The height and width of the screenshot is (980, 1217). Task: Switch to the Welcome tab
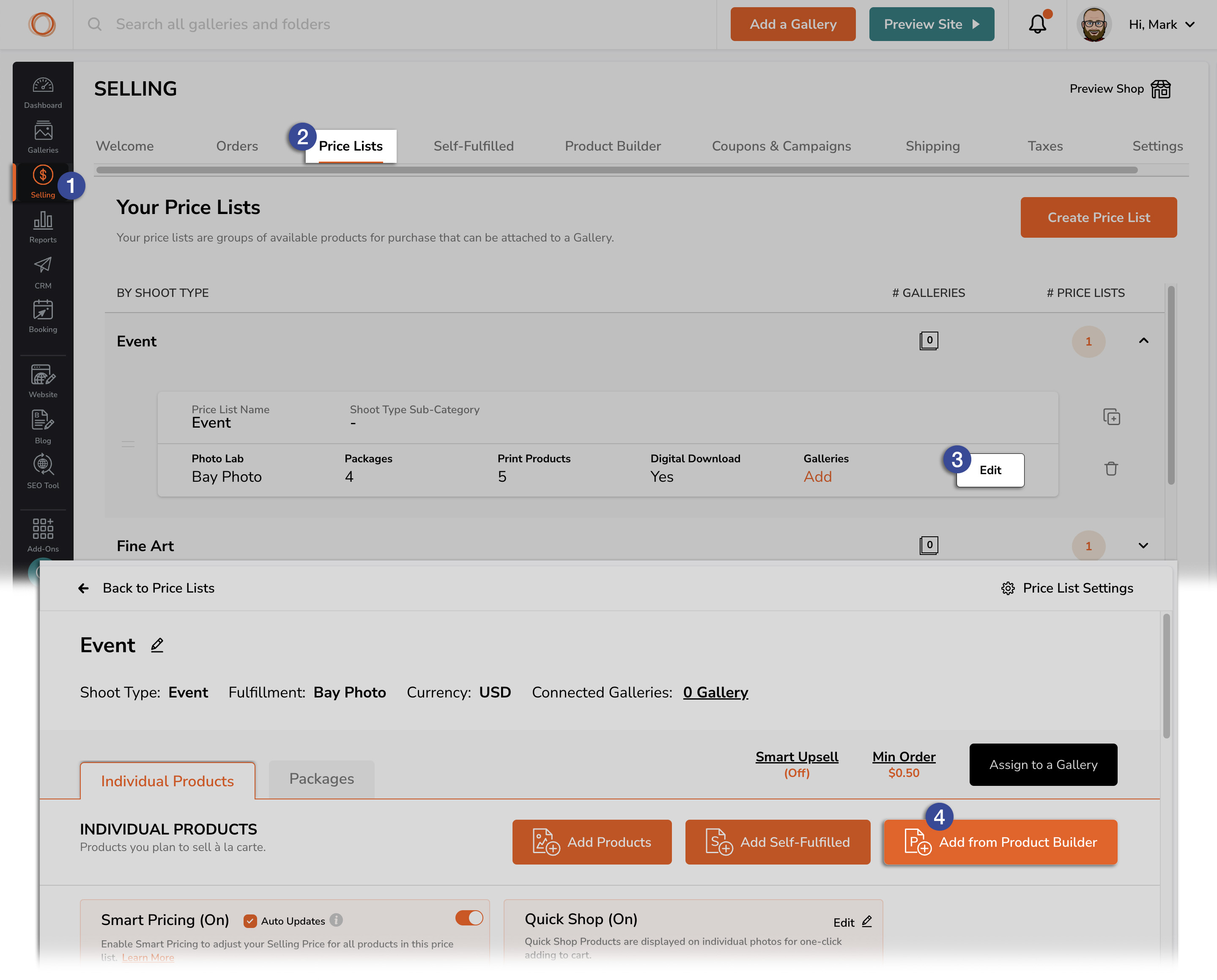tap(125, 146)
